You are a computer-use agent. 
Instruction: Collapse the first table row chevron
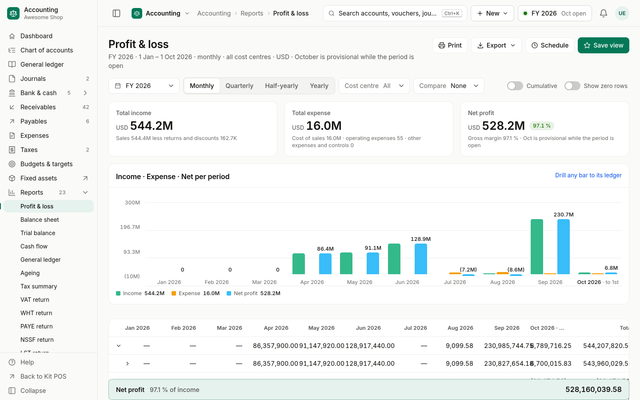tap(119, 346)
